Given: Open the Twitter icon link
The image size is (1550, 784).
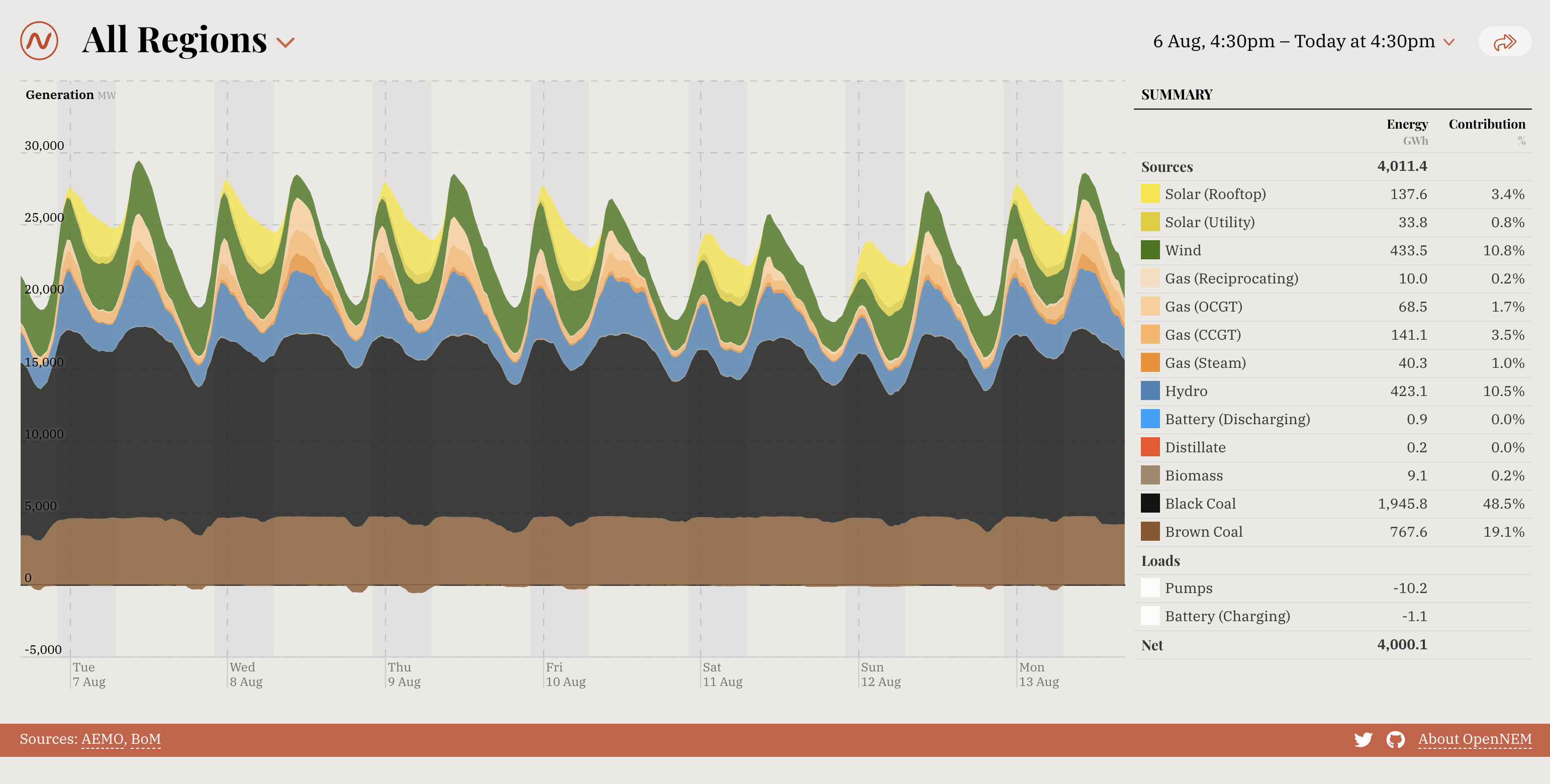Looking at the screenshot, I should click(x=1363, y=739).
